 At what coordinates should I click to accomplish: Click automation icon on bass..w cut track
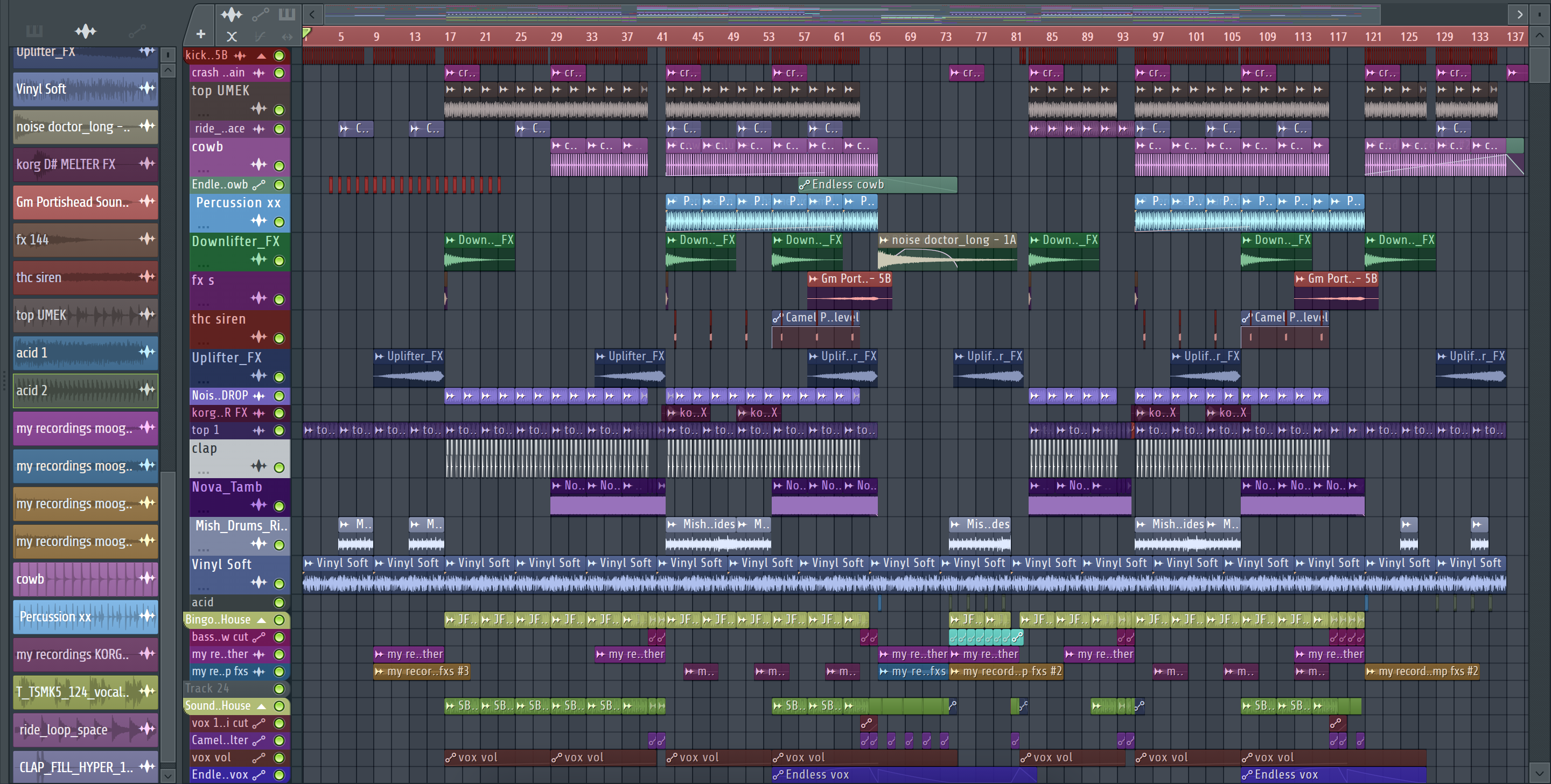[x=259, y=637]
